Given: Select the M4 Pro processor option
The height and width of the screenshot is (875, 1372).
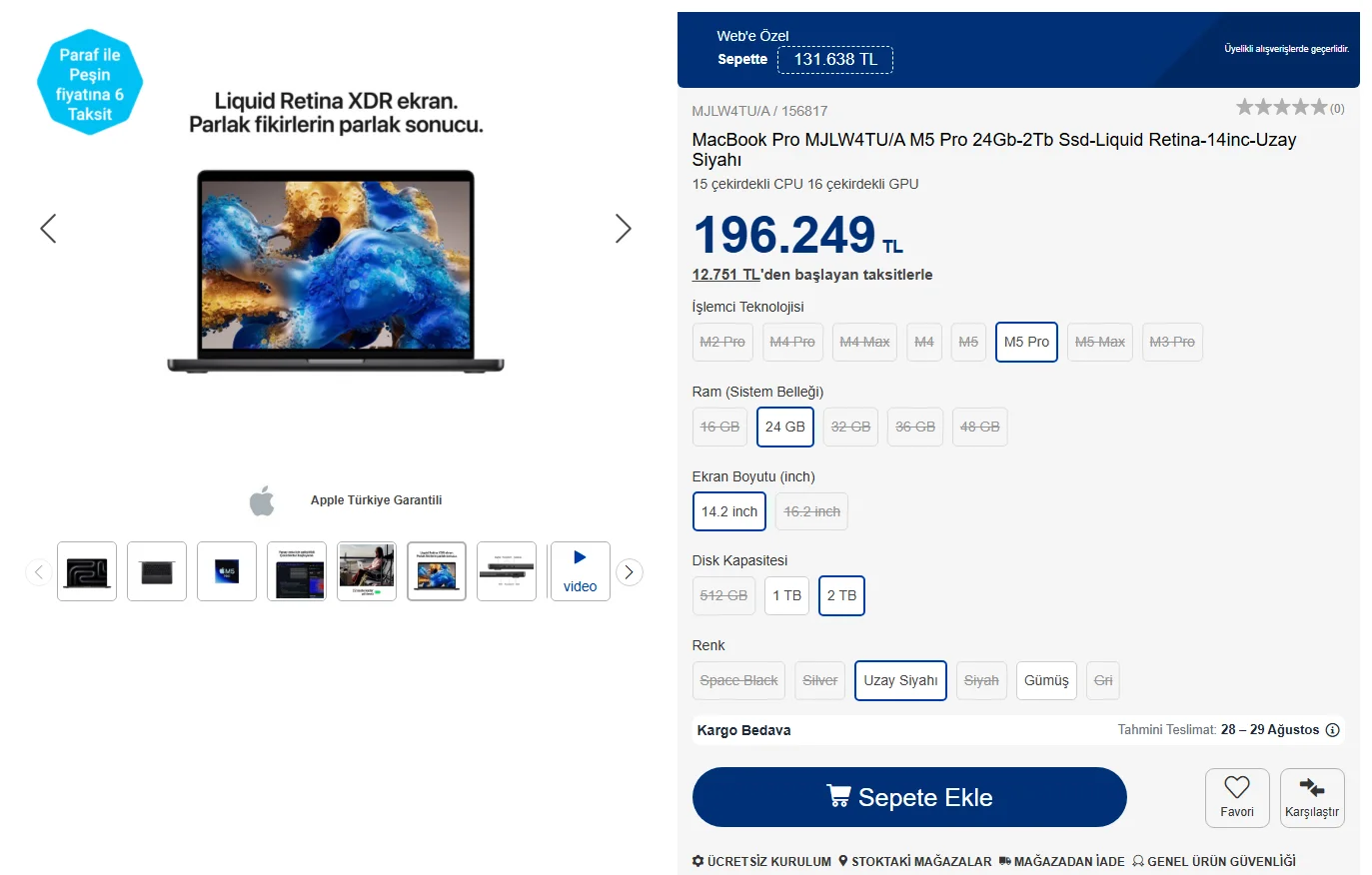Looking at the screenshot, I should [792, 342].
